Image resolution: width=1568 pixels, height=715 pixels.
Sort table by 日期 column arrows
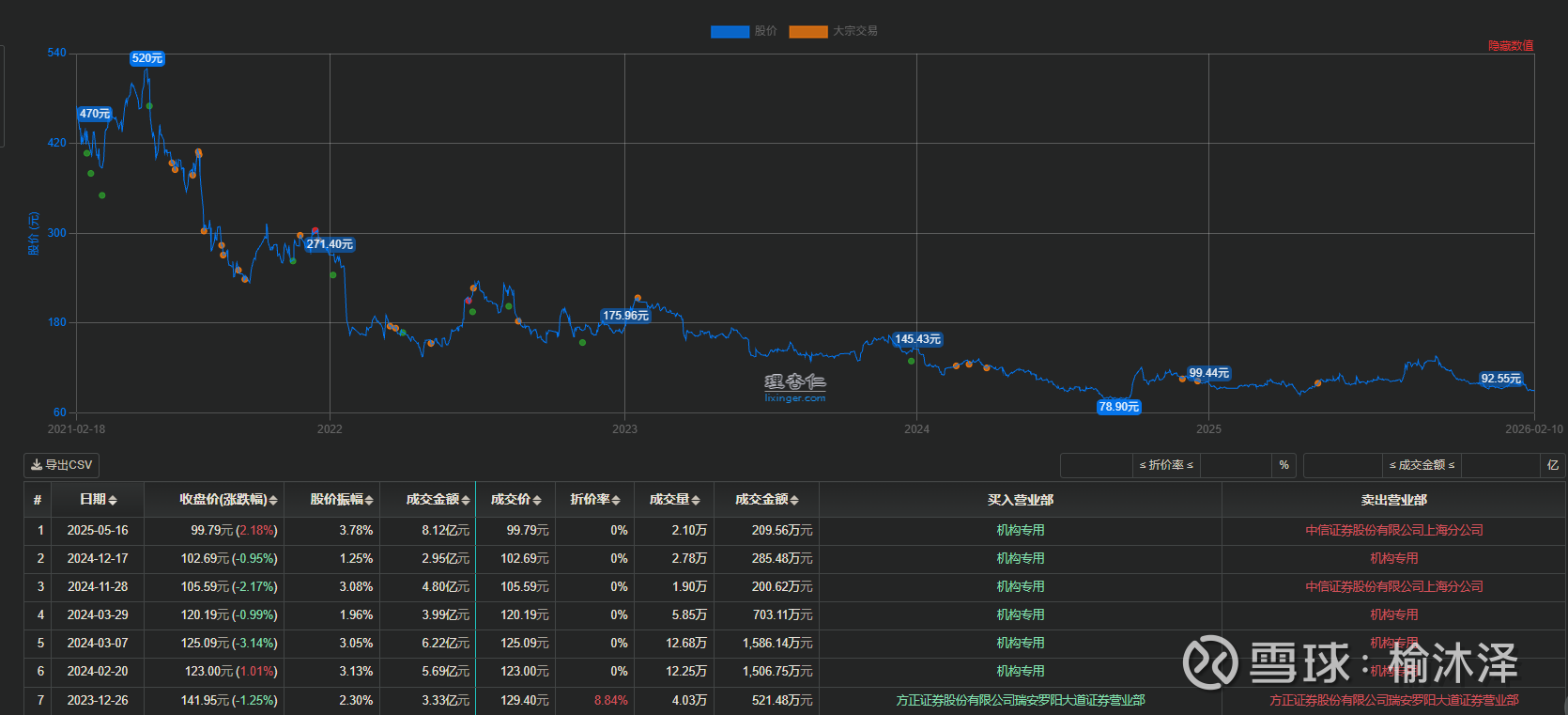[113, 500]
